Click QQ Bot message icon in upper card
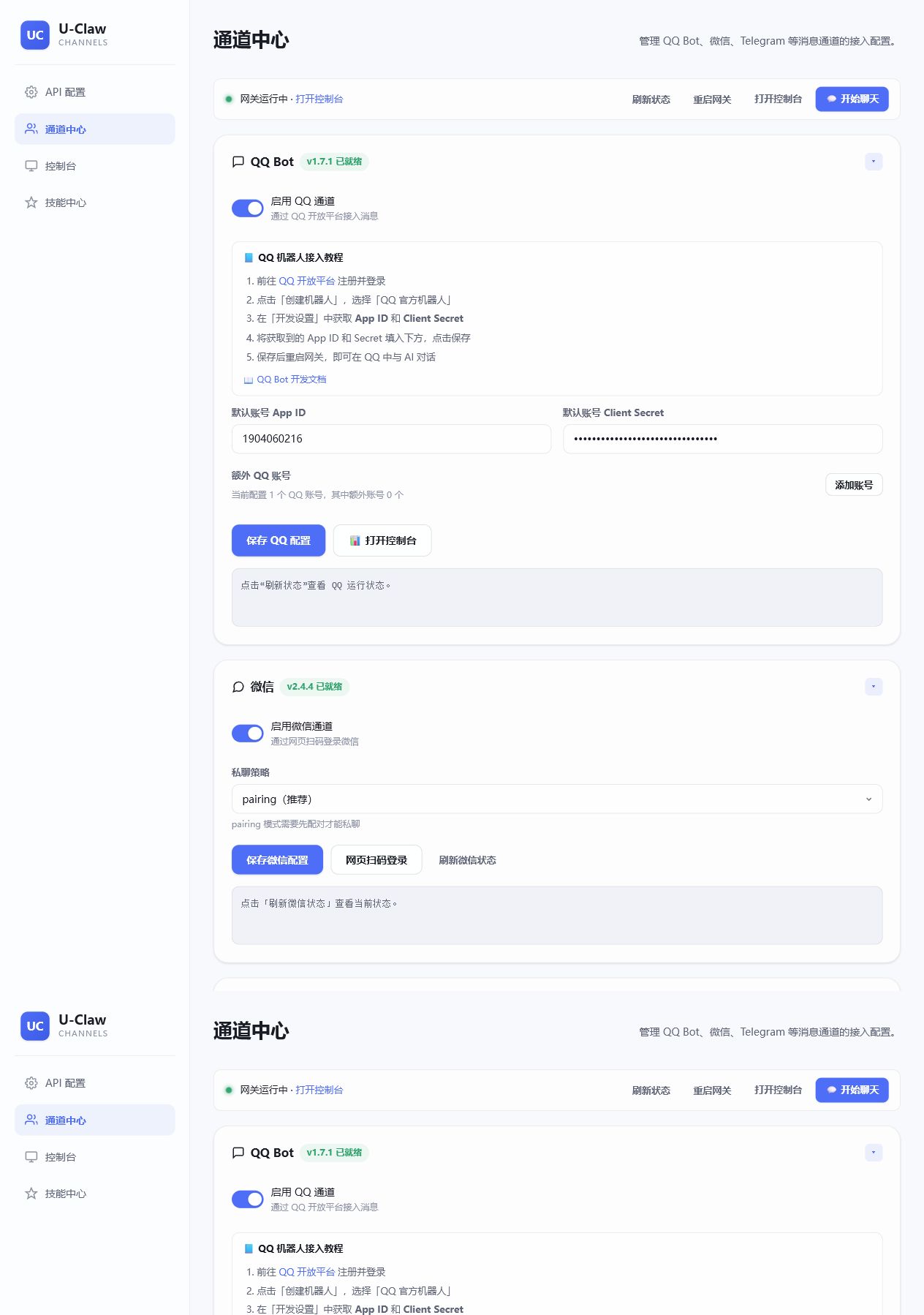 (238, 162)
